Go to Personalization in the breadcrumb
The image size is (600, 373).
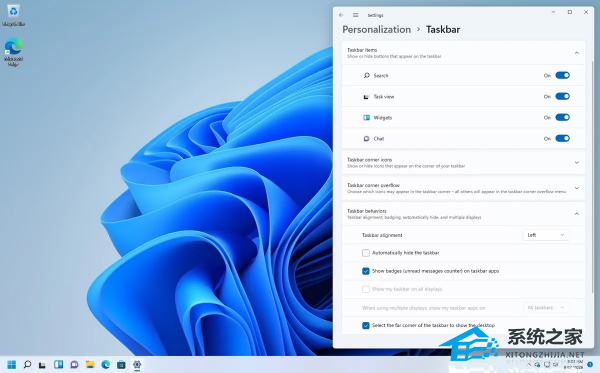(x=377, y=29)
